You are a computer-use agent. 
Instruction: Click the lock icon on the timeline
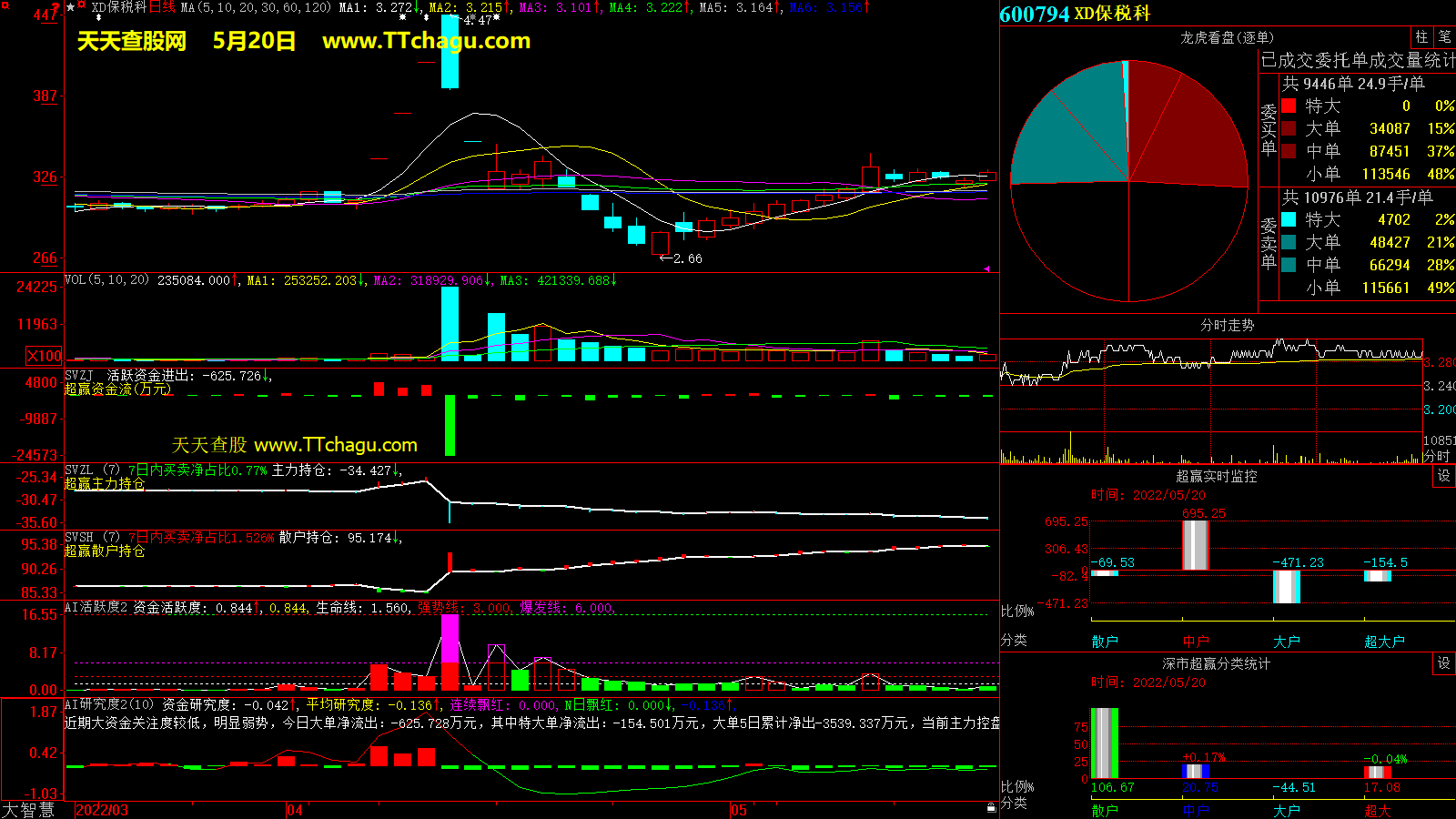(991, 808)
